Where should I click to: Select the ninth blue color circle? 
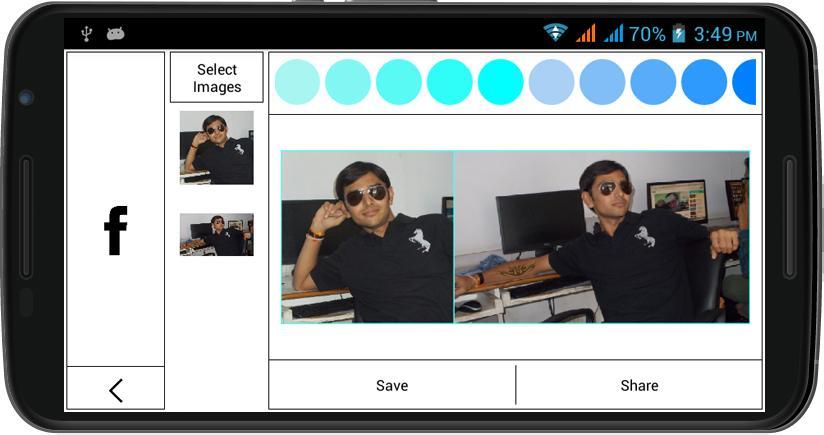(x=704, y=82)
